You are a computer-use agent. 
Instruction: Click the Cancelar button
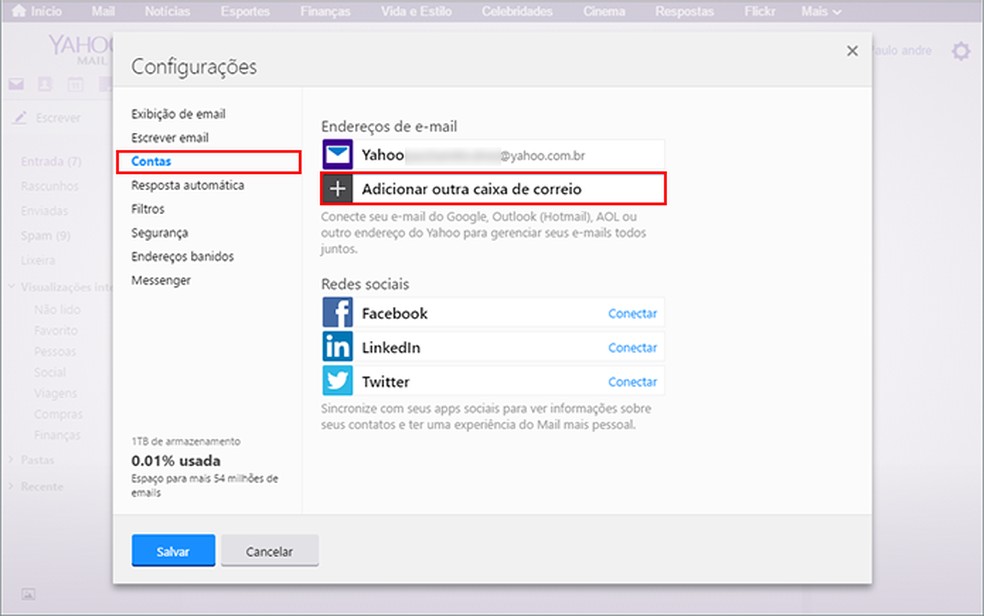[269, 551]
